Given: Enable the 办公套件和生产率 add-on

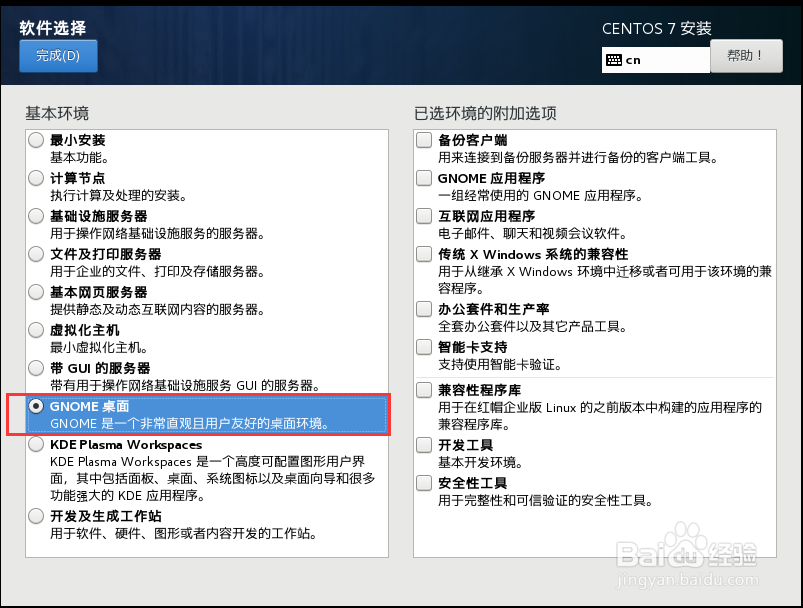Looking at the screenshot, I should pos(423,309).
